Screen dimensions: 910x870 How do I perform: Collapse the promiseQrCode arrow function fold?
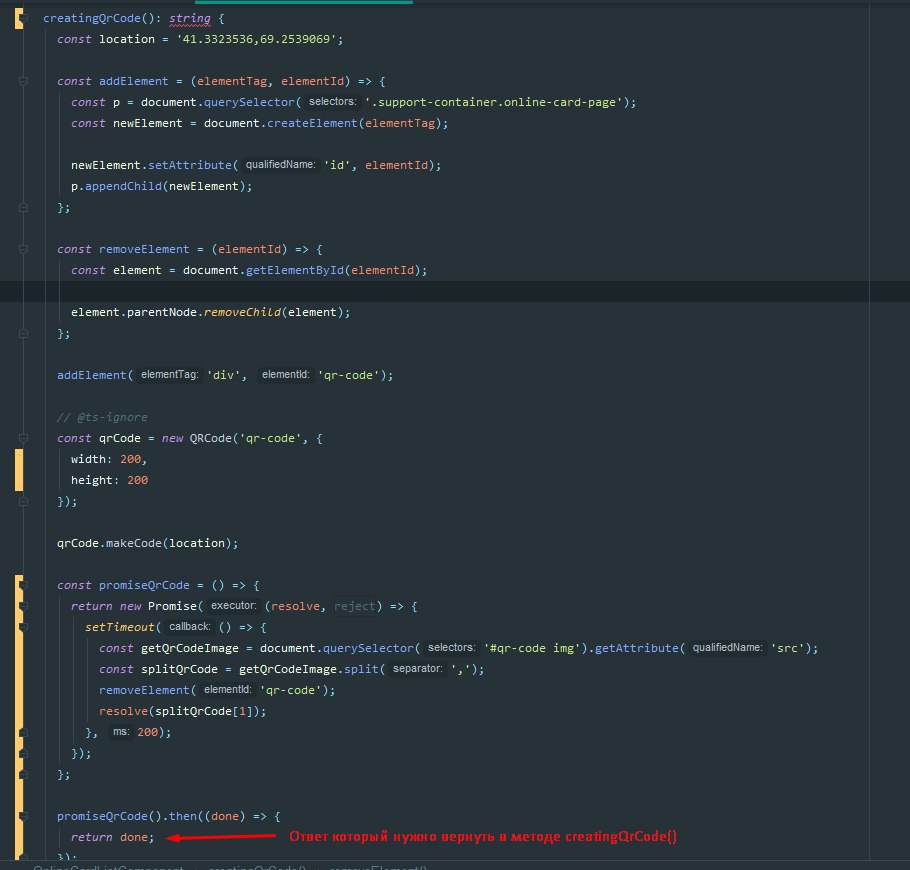click(23, 585)
